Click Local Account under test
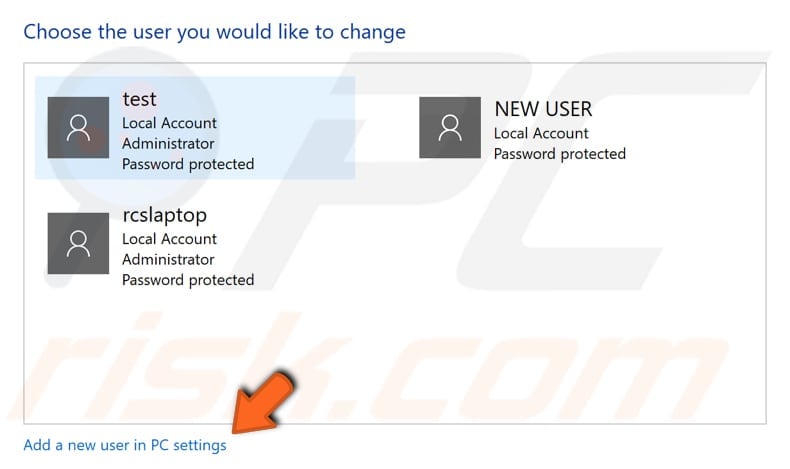The height and width of the screenshot is (469, 790). tap(169, 123)
